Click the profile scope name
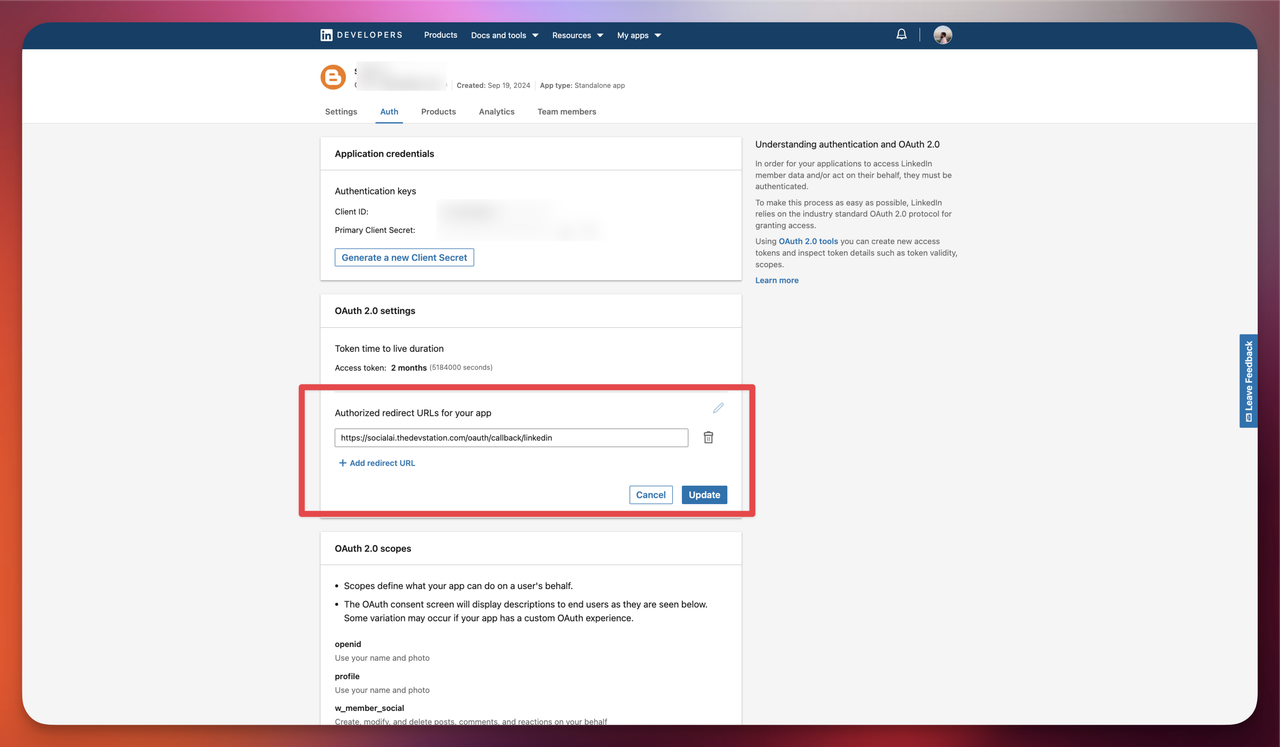Image resolution: width=1280 pixels, height=747 pixels. coord(347,677)
